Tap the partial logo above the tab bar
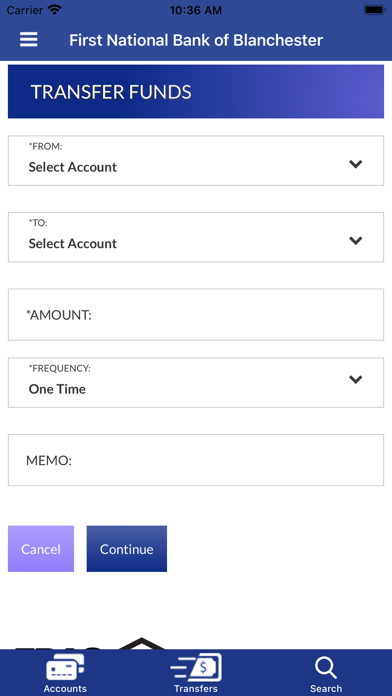 pyautogui.click(x=89, y=643)
